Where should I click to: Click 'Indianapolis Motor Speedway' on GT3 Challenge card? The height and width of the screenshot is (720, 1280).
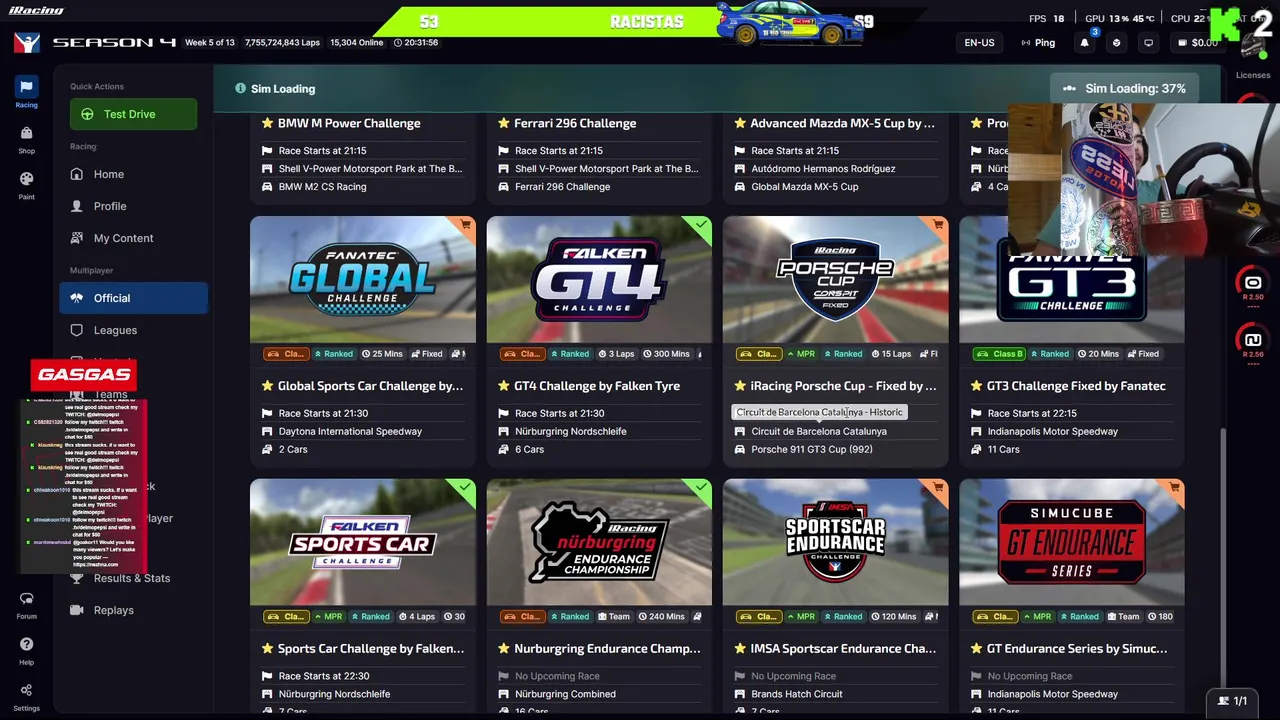tap(1053, 431)
